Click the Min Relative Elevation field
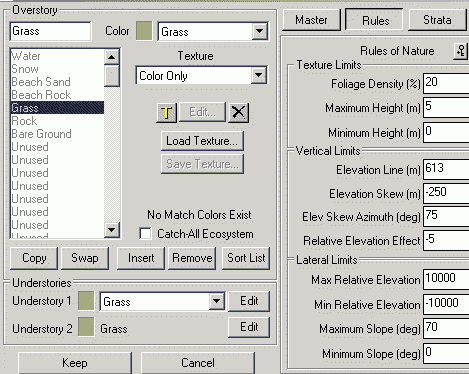 click(446, 304)
